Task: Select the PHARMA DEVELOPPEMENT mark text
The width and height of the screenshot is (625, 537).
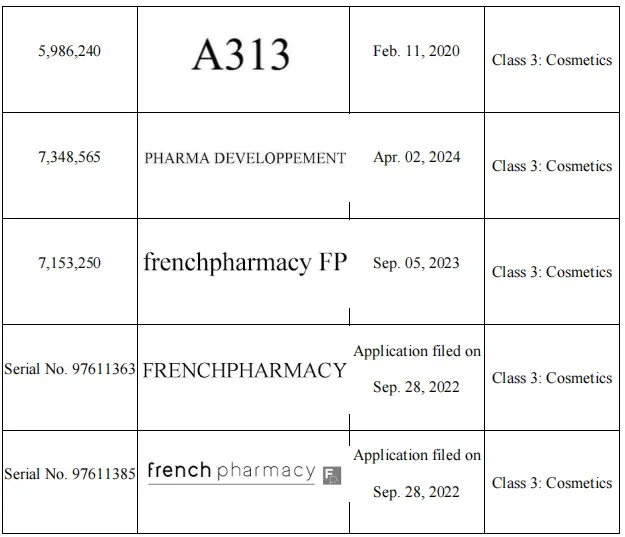Action: point(245,158)
